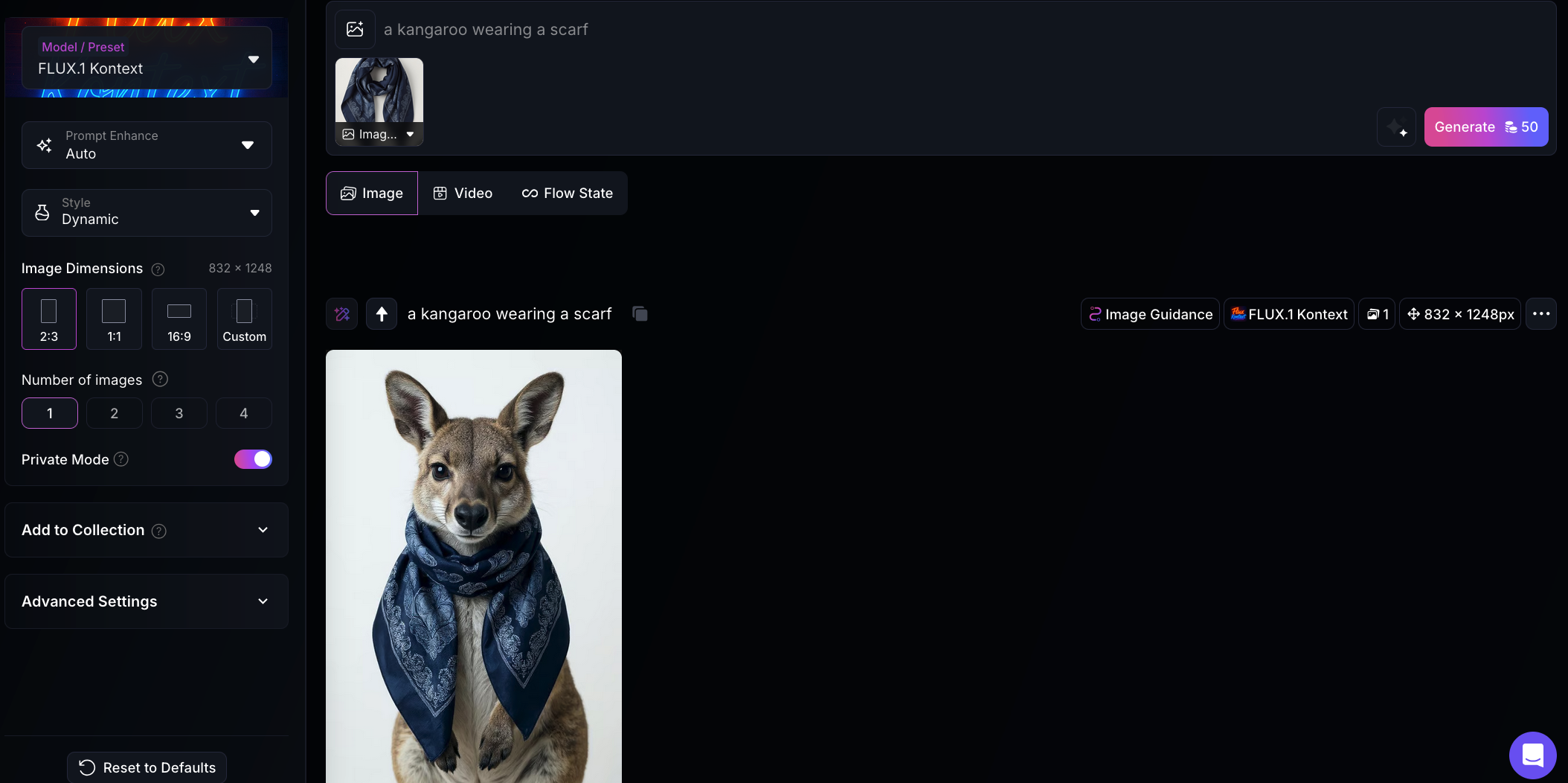1568x783 pixels.
Task: Click the Prompt Enhance sparkle icon
Action: (x=45, y=145)
